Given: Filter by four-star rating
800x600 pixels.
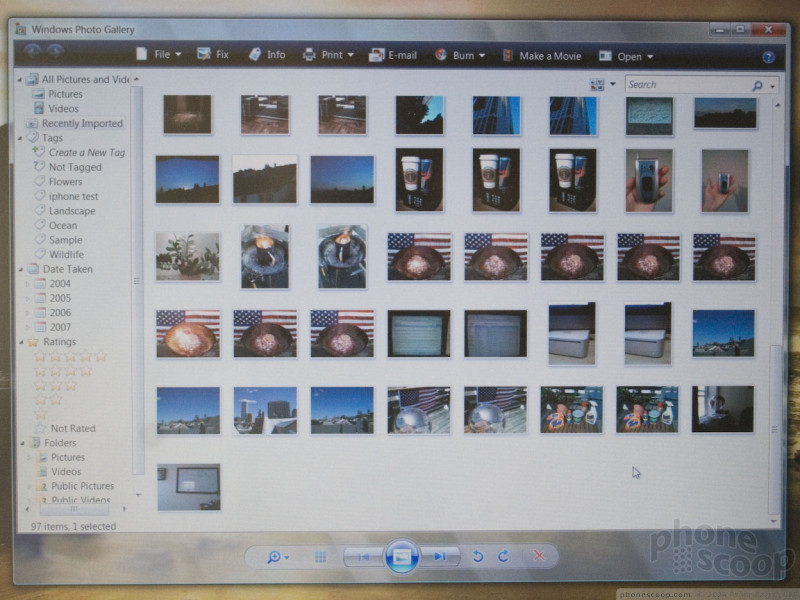Looking at the screenshot, I should tap(62, 371).
